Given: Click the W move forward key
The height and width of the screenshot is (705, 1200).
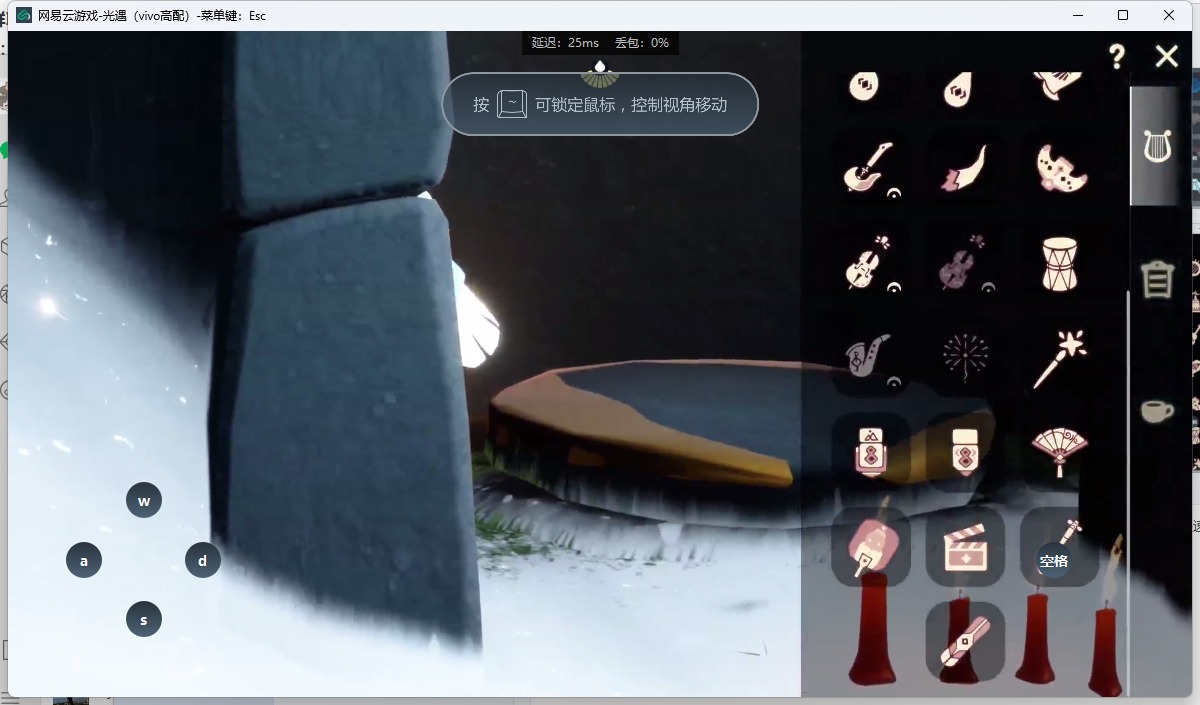Looking at the screenshot, I should click(x=144, y=501).
